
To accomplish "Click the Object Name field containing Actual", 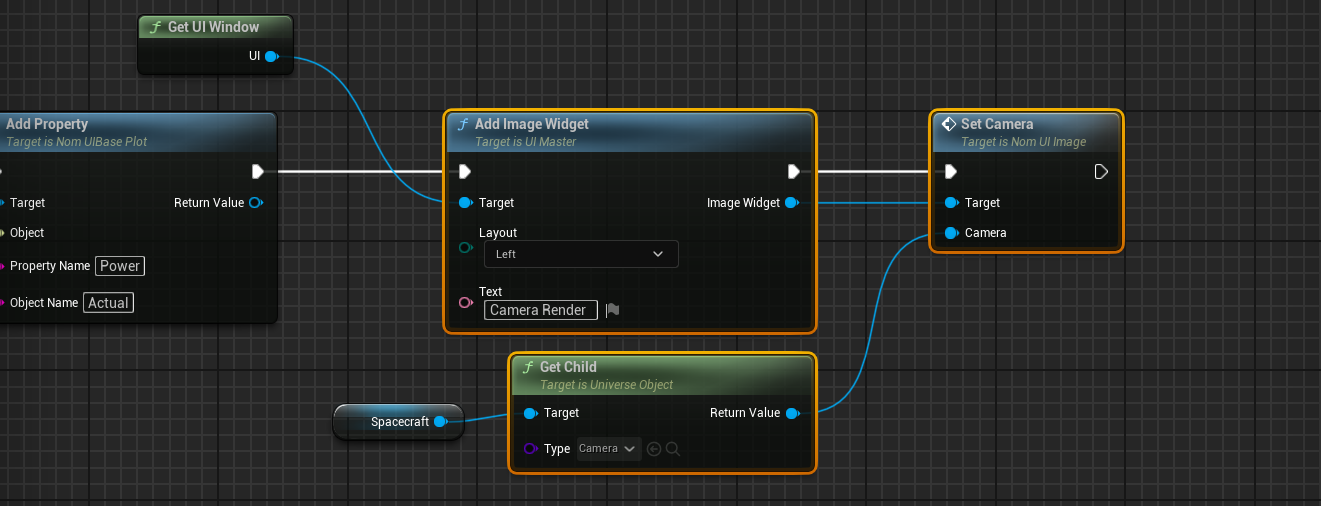I will 108,303.
